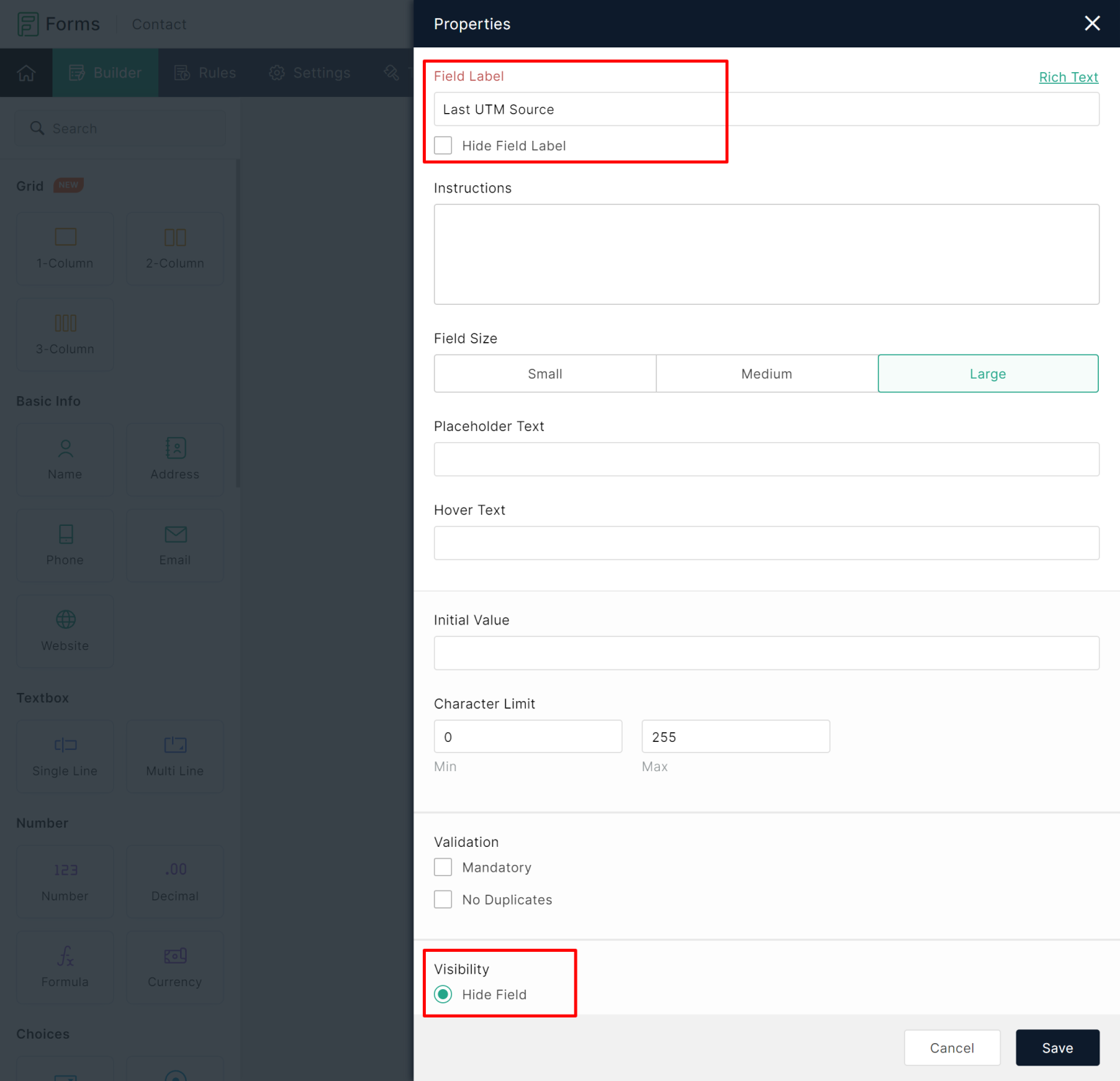Go to the home icon
The width and height of the screenshot is (1120, 1081).
(26, 73)
